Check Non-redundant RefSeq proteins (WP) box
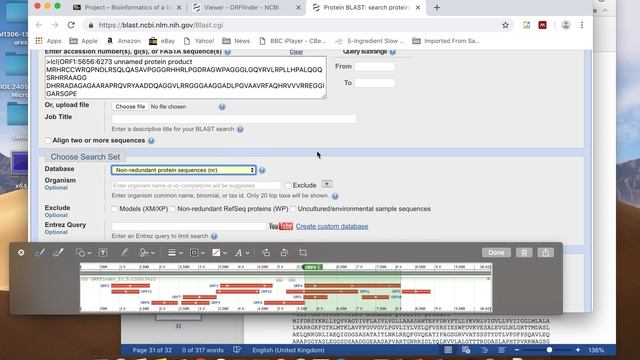Image resolution: width=640 pixels, height=360 pixels. pyautogui.click(x=173, y=209)
